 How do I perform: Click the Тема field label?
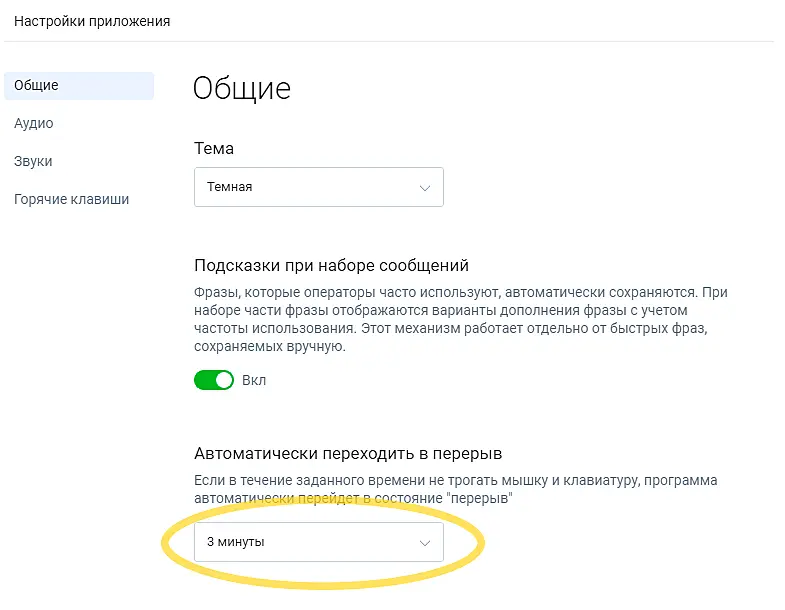(213, 148)
